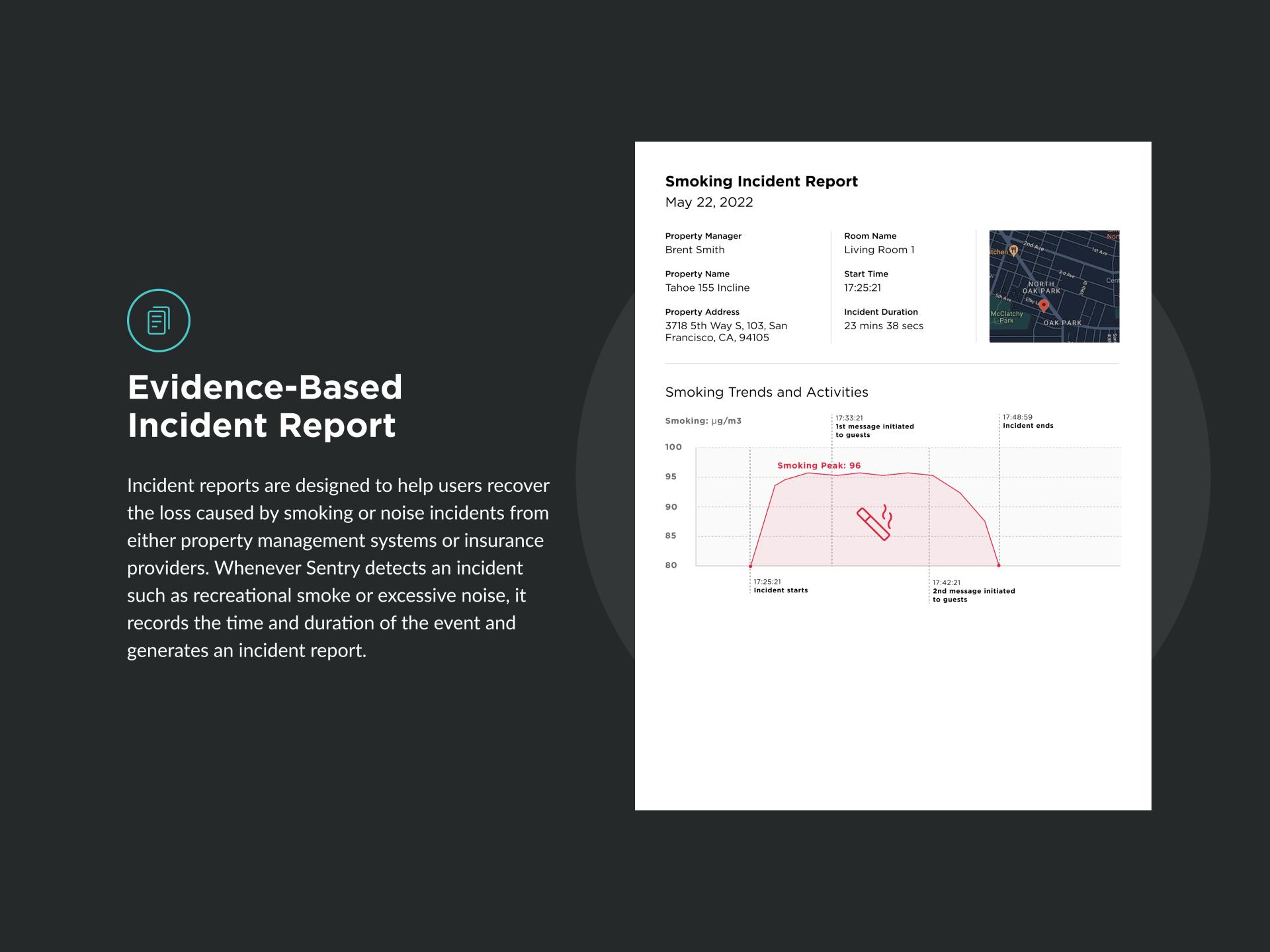Image resolution: width=1270 pixels, height=952 pixels.
Task: Click the restaurant marker icon on map
Action: tap(1013, 251)
